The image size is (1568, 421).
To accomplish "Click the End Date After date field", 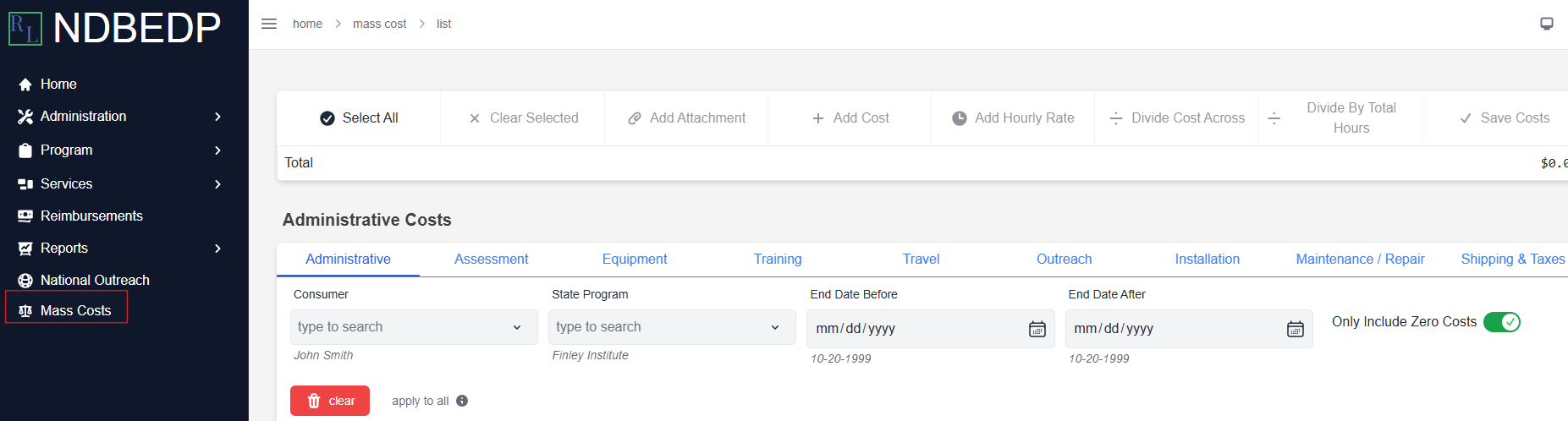I will (1189, 329).
